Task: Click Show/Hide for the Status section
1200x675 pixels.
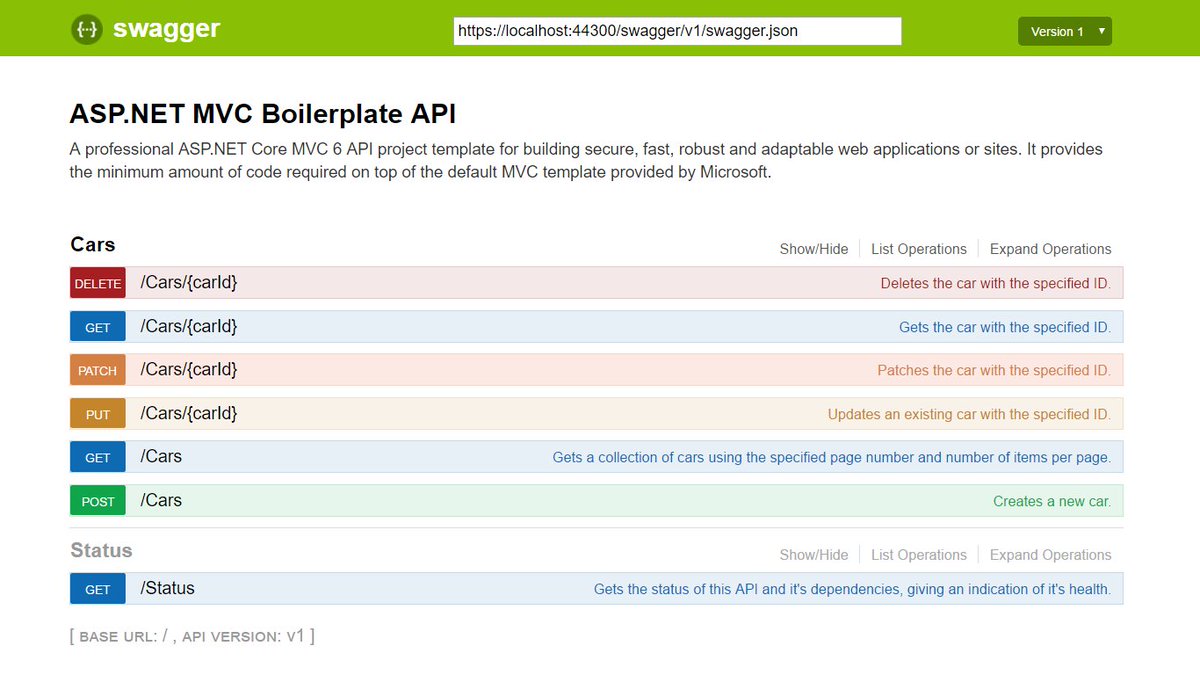Action: click(x=814, y=555)
